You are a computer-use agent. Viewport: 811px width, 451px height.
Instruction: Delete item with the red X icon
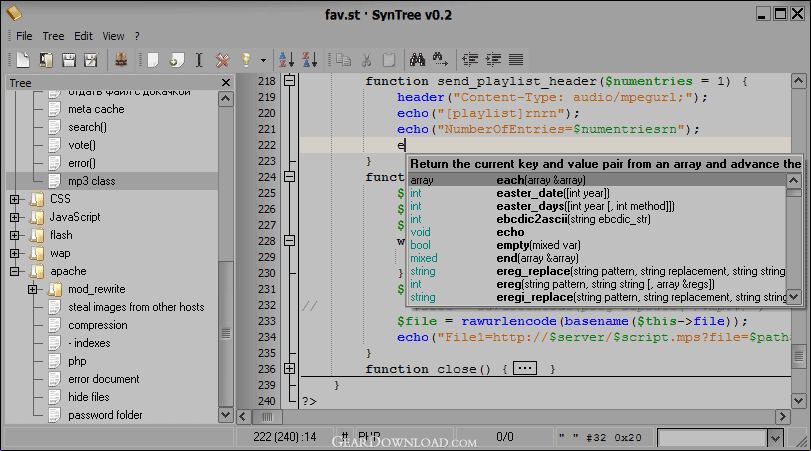click(223, 60)
